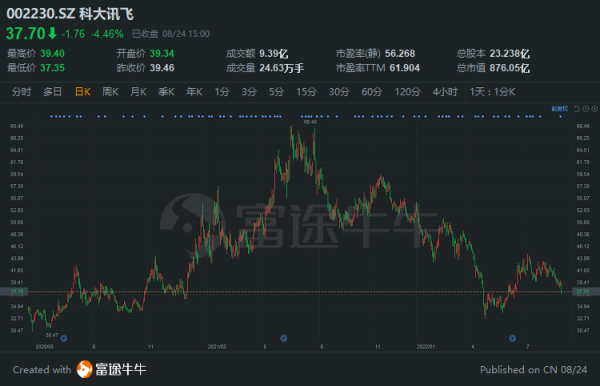
Task: Switch to the 分时 intraday tab
Action: (x=21, y=92)
